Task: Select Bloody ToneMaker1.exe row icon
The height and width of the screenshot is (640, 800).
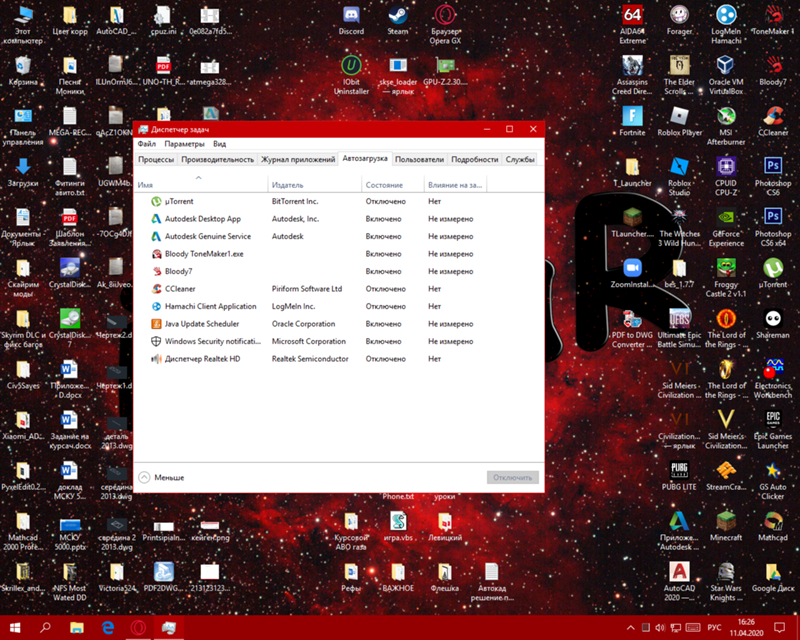Action: click(156, 254)
